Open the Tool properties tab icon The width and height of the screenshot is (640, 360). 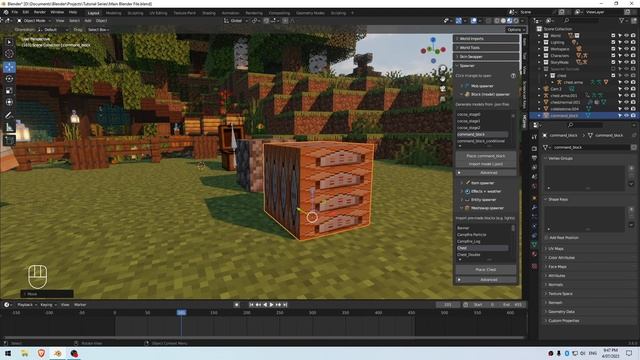534,137
